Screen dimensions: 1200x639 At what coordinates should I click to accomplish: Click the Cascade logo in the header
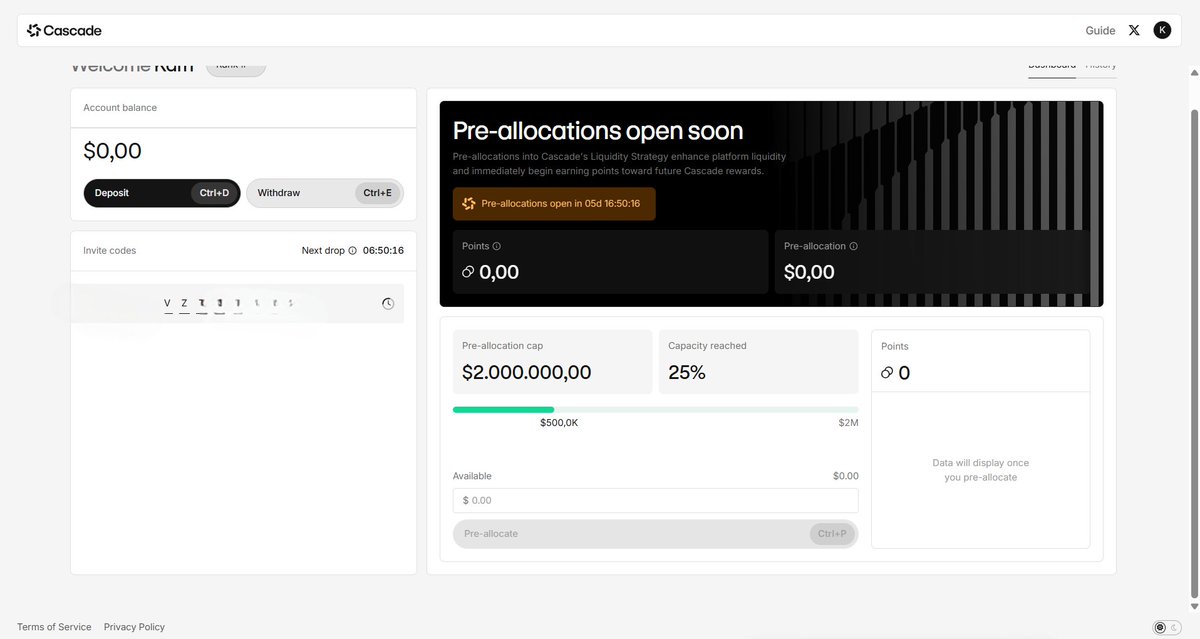coord(64,30)
